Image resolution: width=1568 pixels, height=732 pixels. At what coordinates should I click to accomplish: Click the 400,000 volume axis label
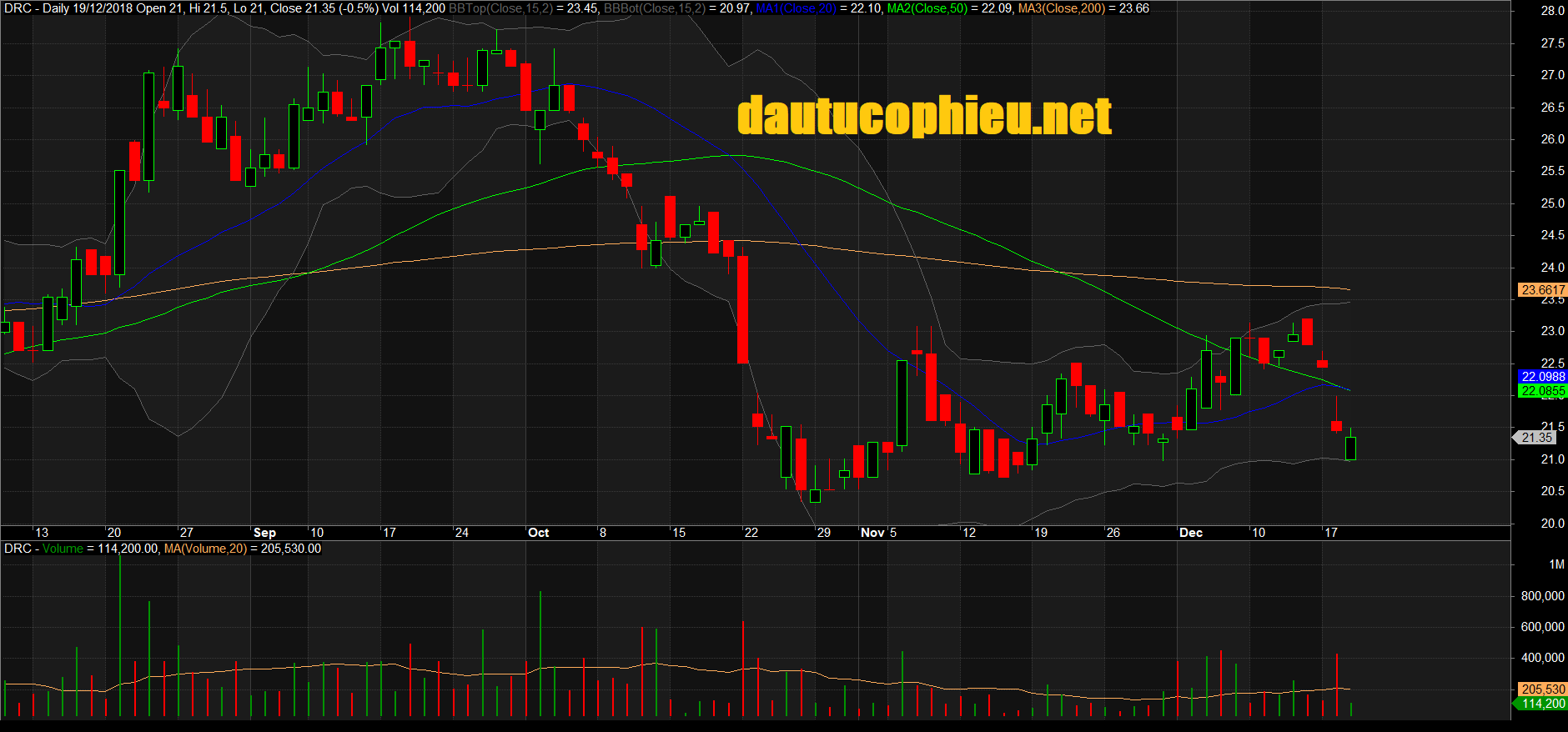(x=1542, y=658)
